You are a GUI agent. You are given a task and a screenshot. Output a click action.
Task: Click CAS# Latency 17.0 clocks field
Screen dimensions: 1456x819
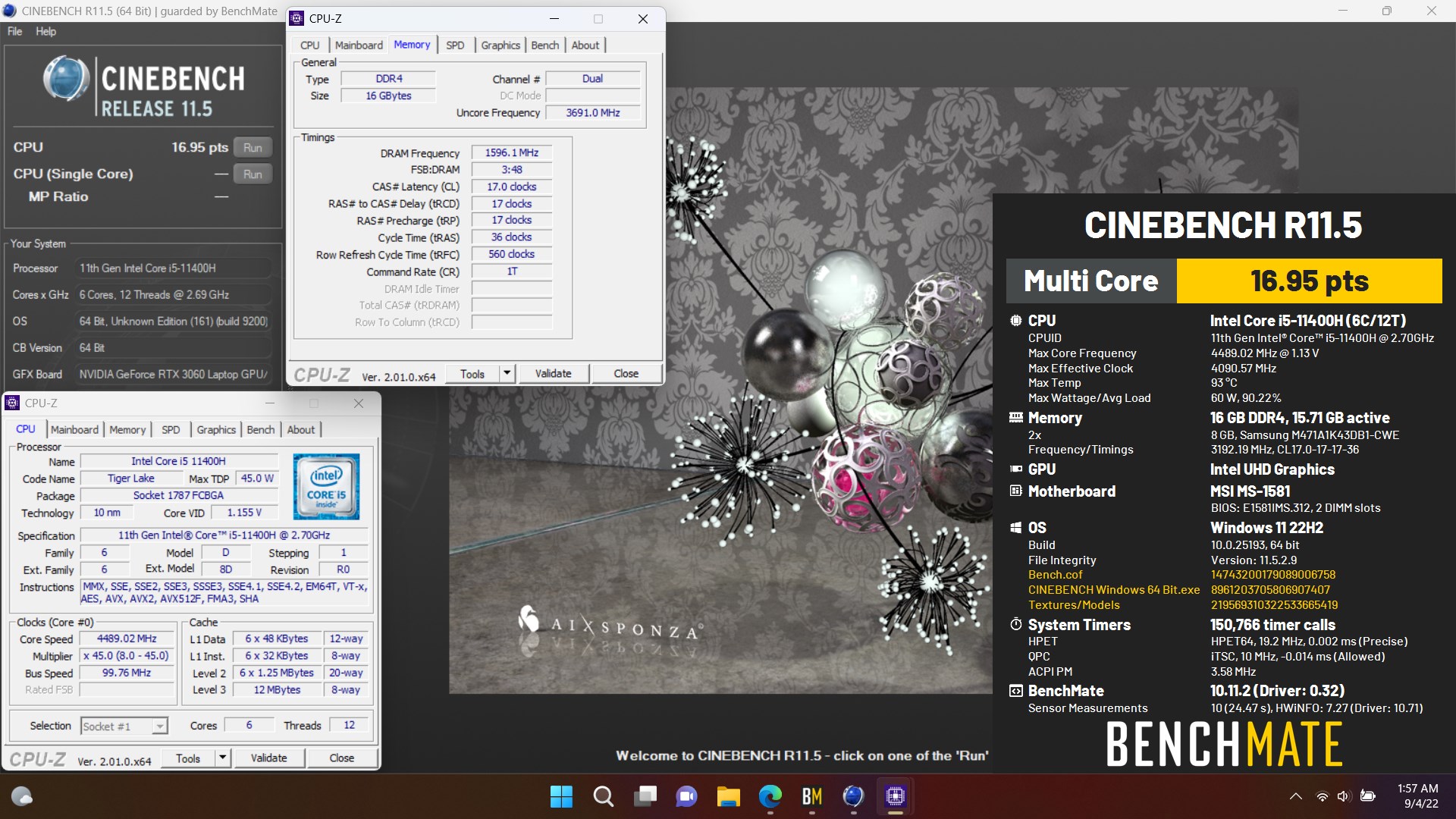(512, 187)
